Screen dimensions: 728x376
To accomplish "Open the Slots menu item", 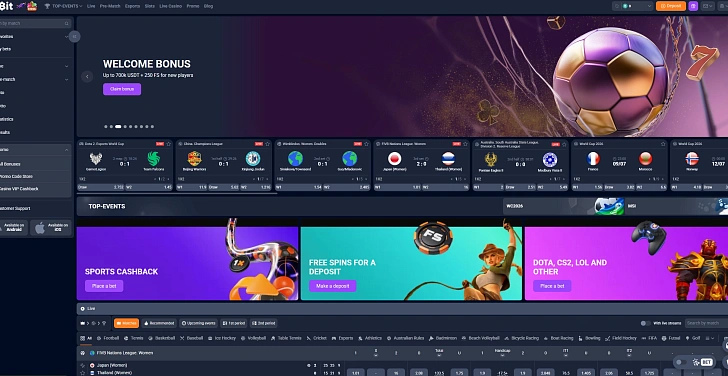I will coord(150,6).
